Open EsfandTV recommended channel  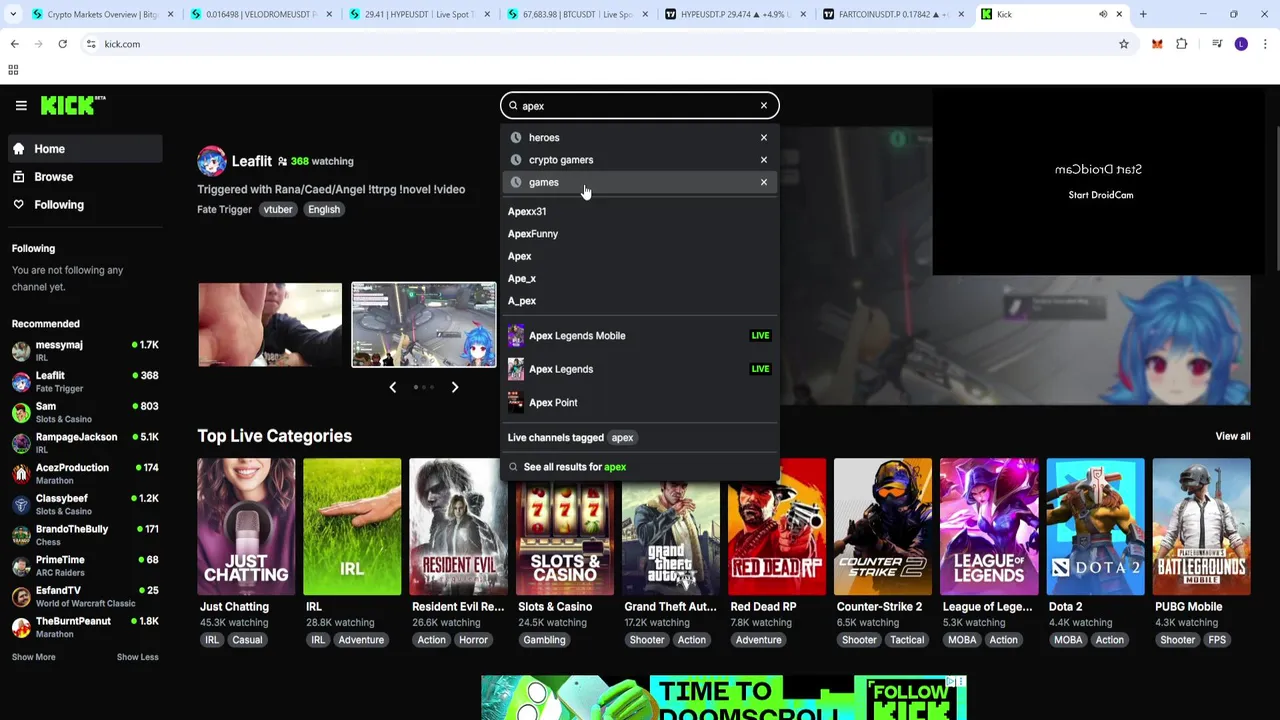tap(84, 597)
